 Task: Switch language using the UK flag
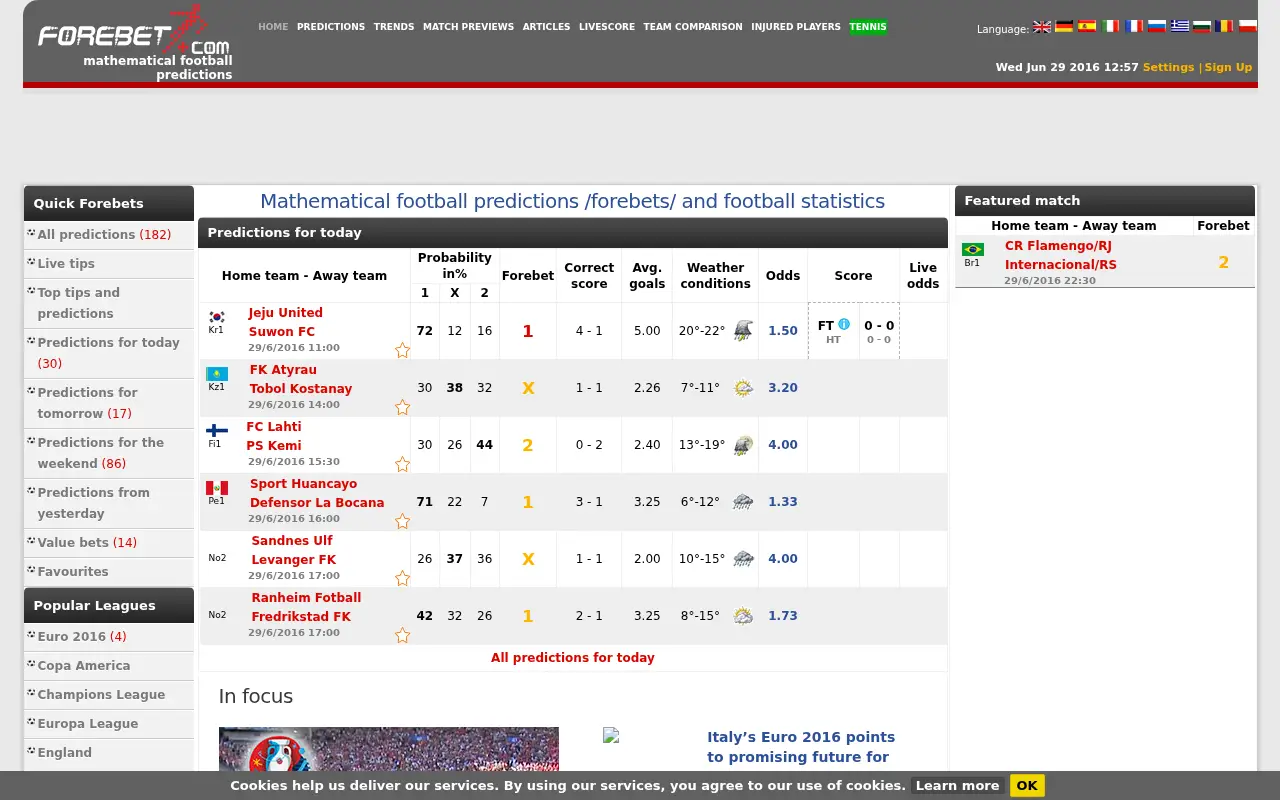coord(1042,27)
